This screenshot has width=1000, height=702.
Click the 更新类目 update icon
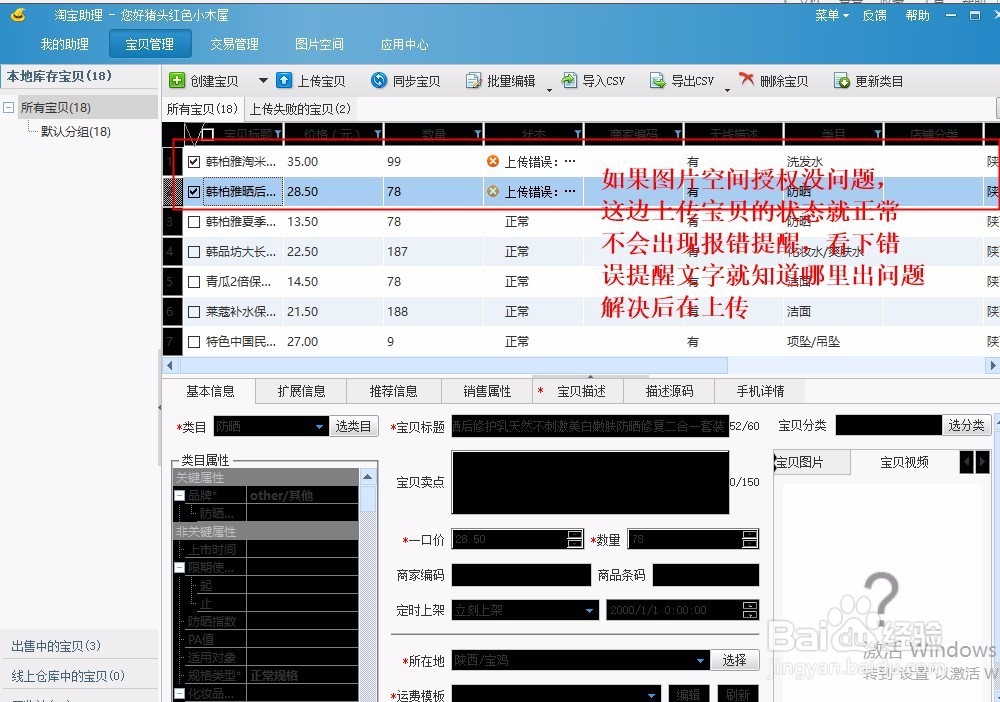click(842, 80)
